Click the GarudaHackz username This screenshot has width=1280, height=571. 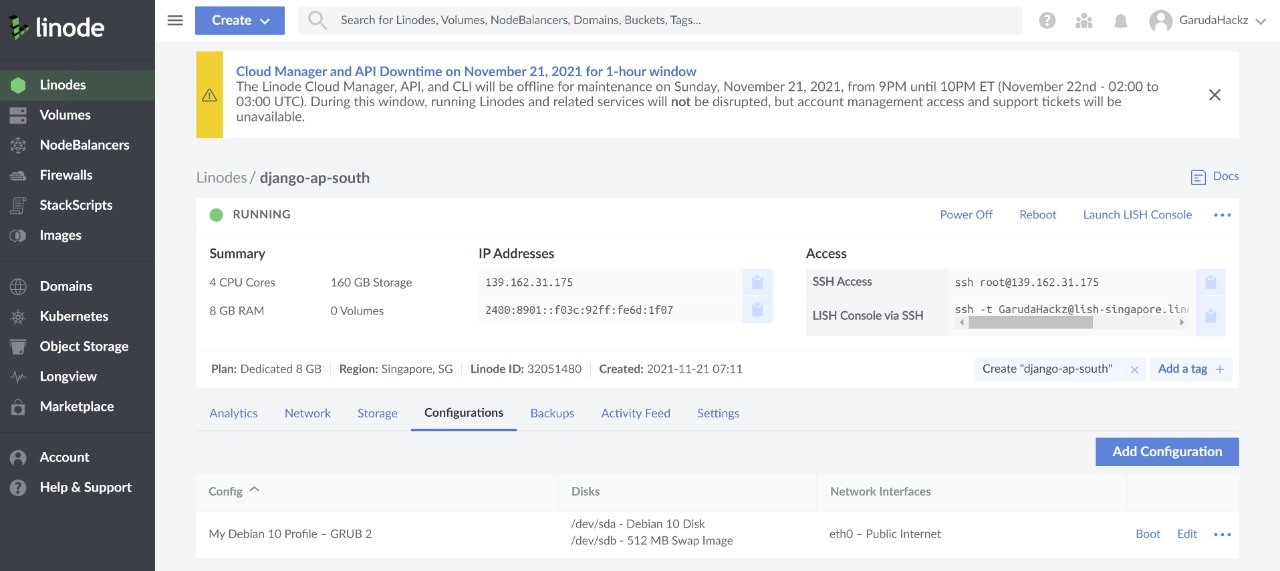[x=1213, y=20]
